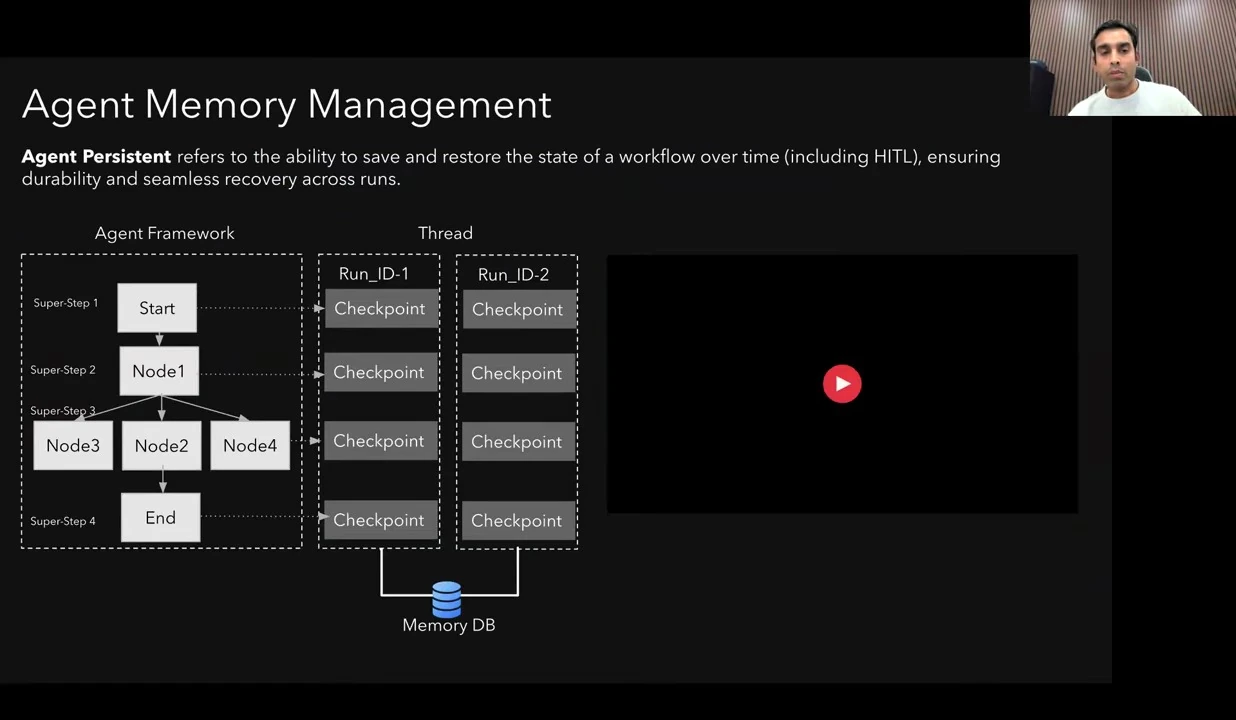This screenshot has width=1236, height=720.
Task: Click Run_ID-1 Checkpoint beside Node4
Action: [379, 441]
